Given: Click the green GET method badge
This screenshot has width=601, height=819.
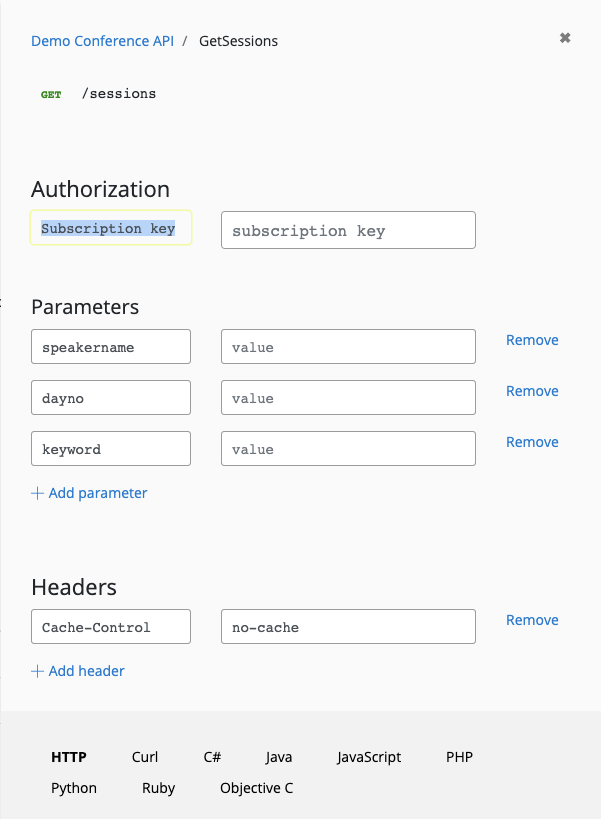Looking at the screenshot, I should 50,93.
